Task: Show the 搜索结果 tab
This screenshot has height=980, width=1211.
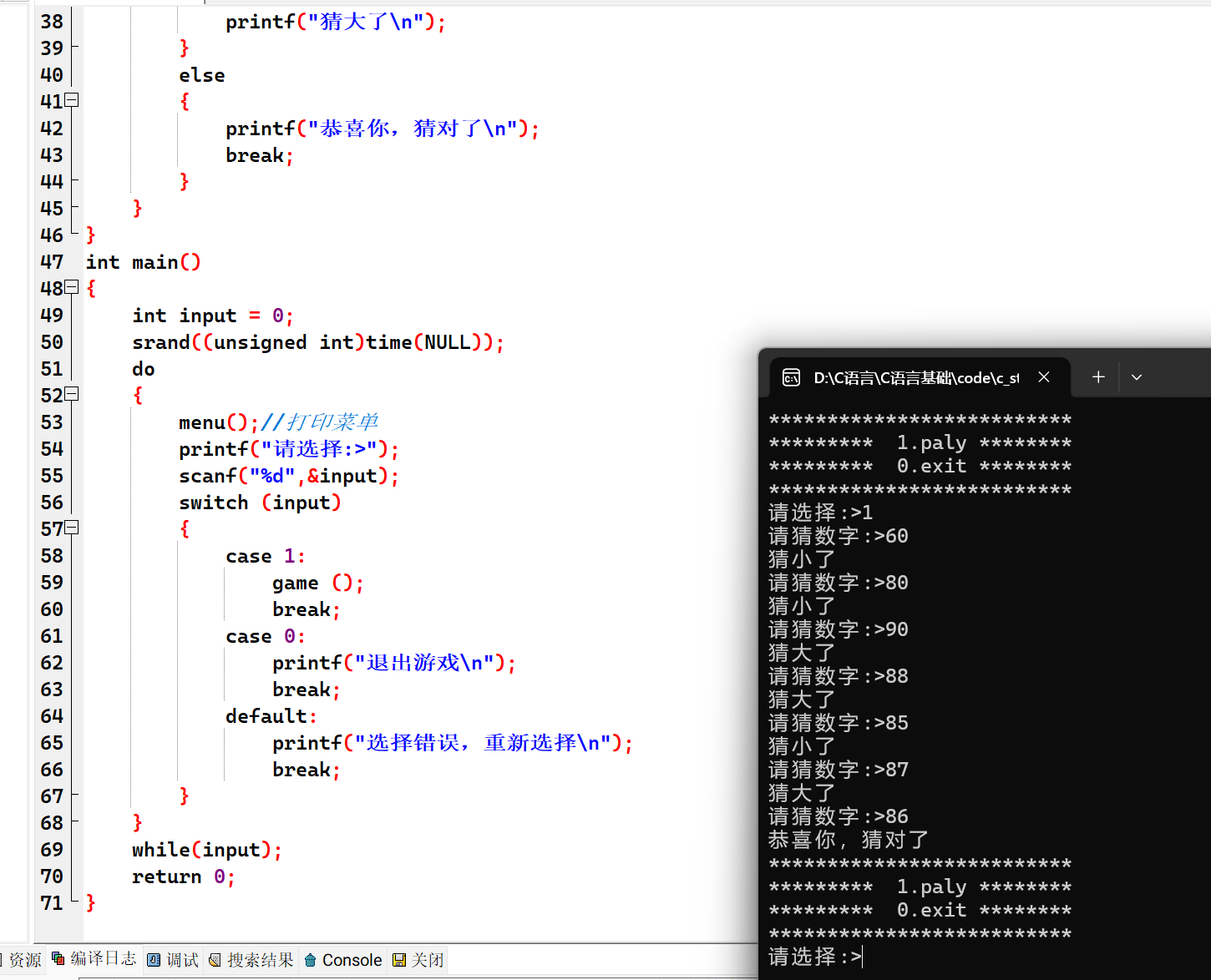Action: [x=251, y=960]
